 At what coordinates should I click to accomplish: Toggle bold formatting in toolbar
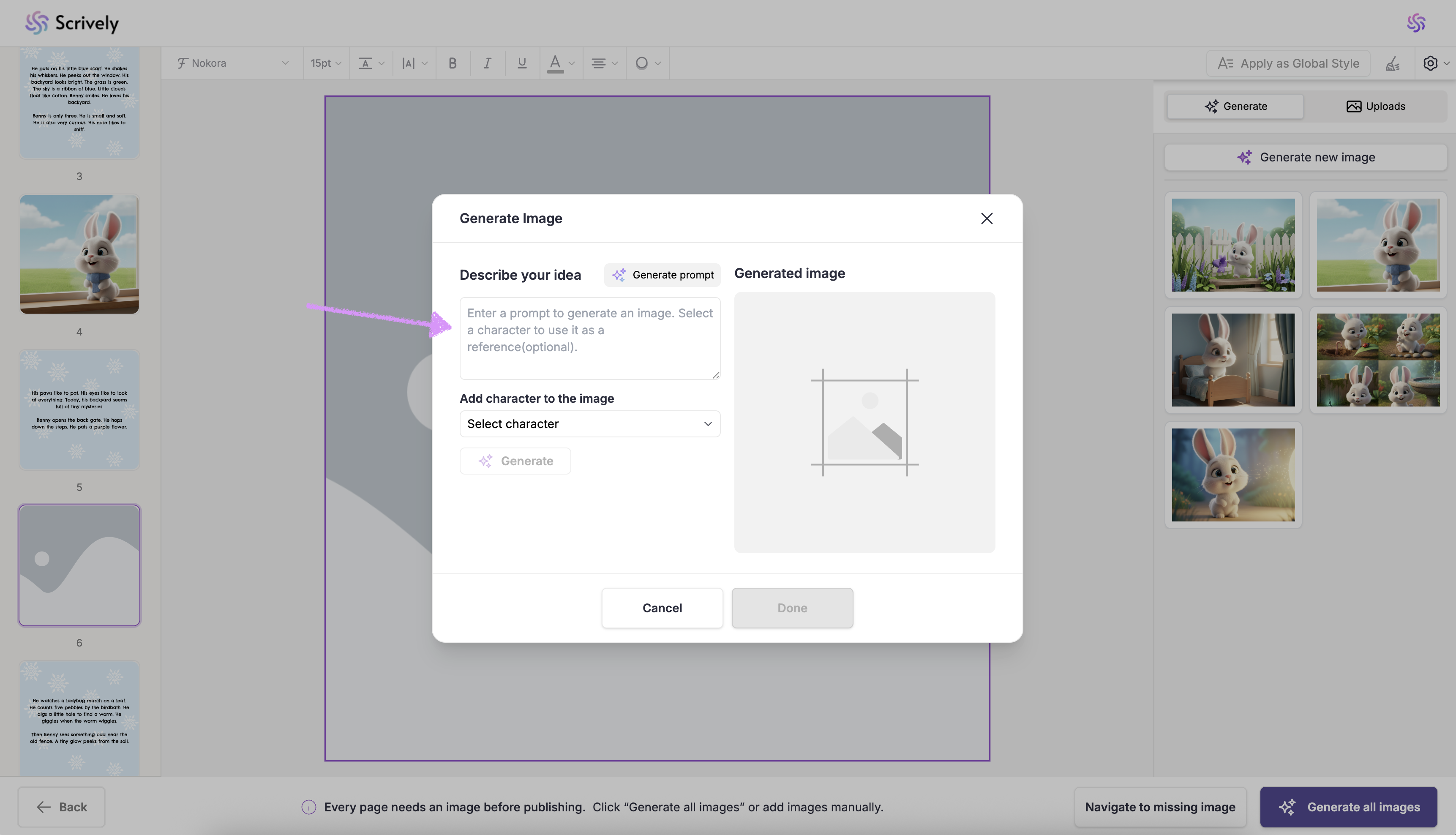452,63
